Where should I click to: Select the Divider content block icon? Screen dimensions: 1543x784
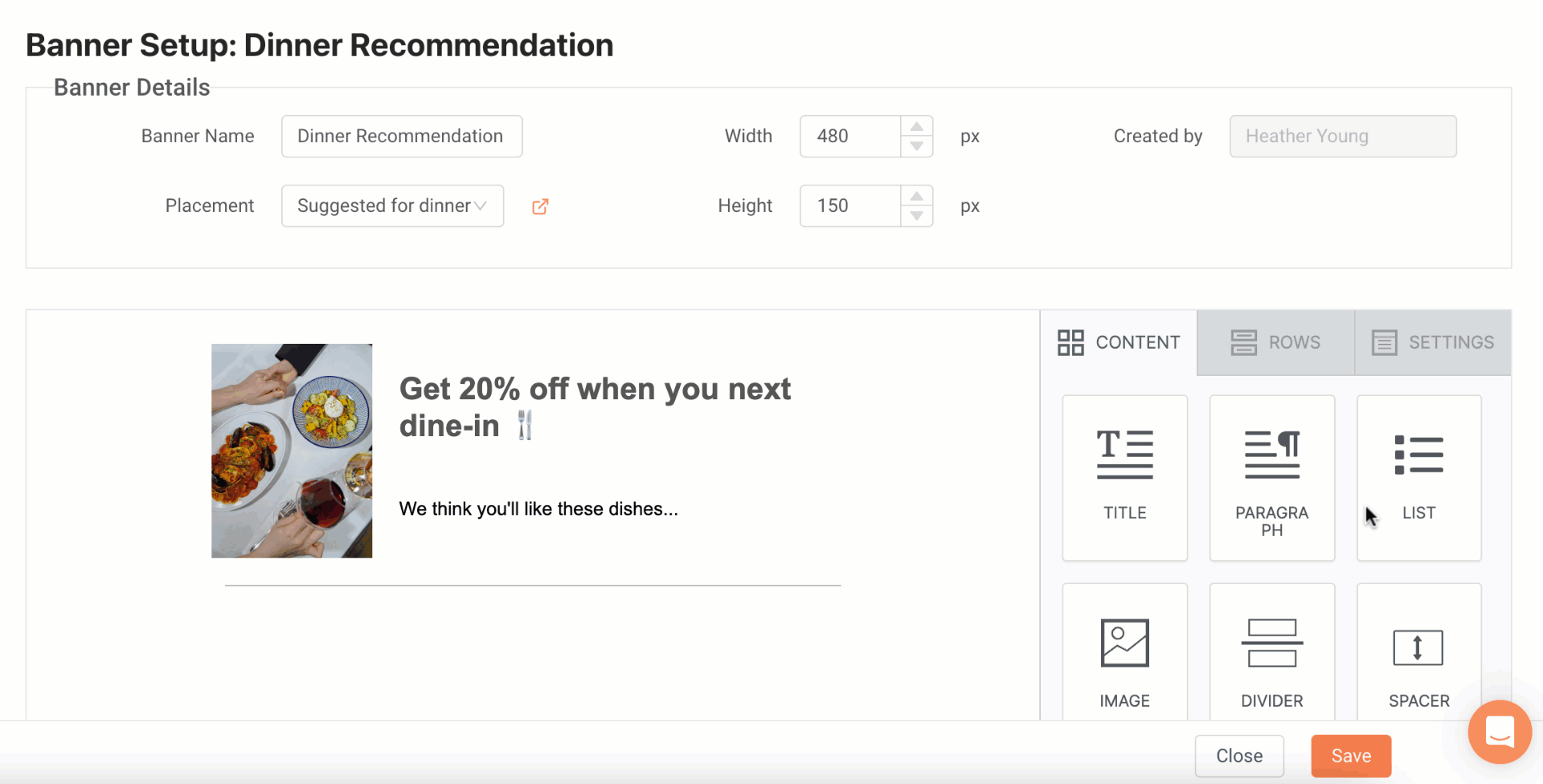[1272, 643]
